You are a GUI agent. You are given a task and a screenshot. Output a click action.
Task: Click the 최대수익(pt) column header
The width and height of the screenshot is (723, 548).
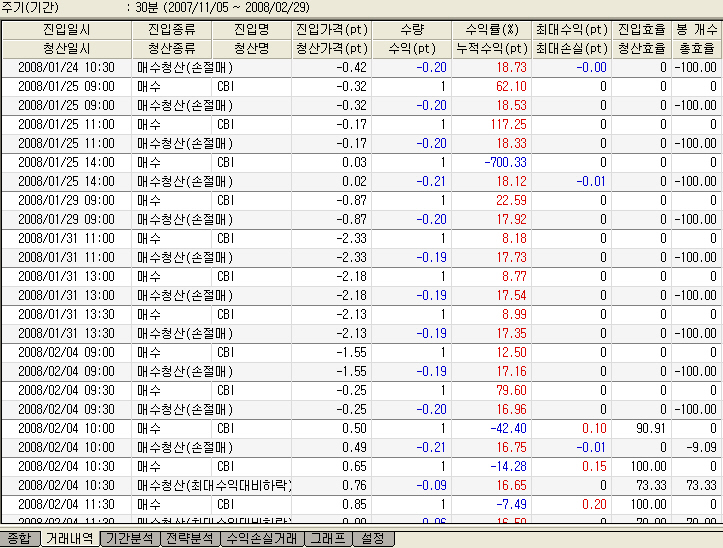[570, 29]
